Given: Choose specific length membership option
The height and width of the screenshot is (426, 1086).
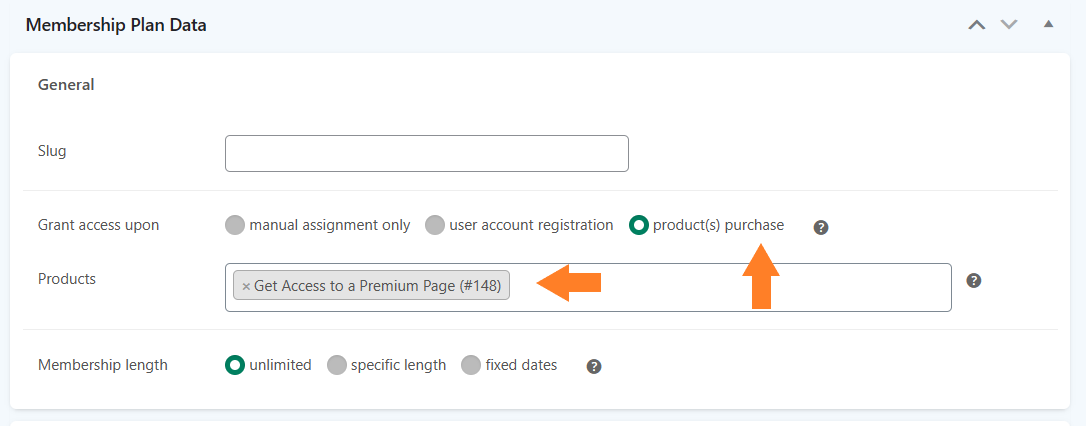Looking at the screenshot, I should coord(337,364).
